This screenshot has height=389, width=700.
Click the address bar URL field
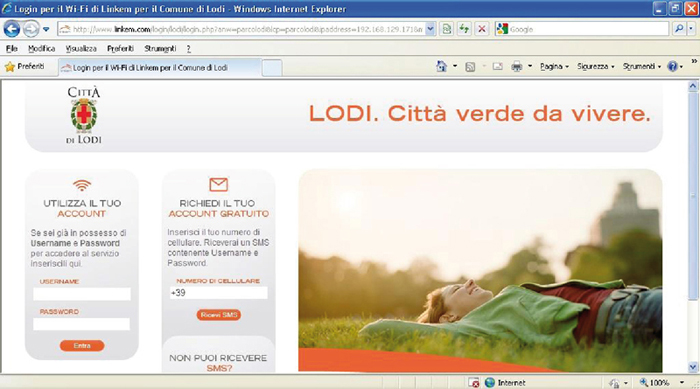(241, 29)
